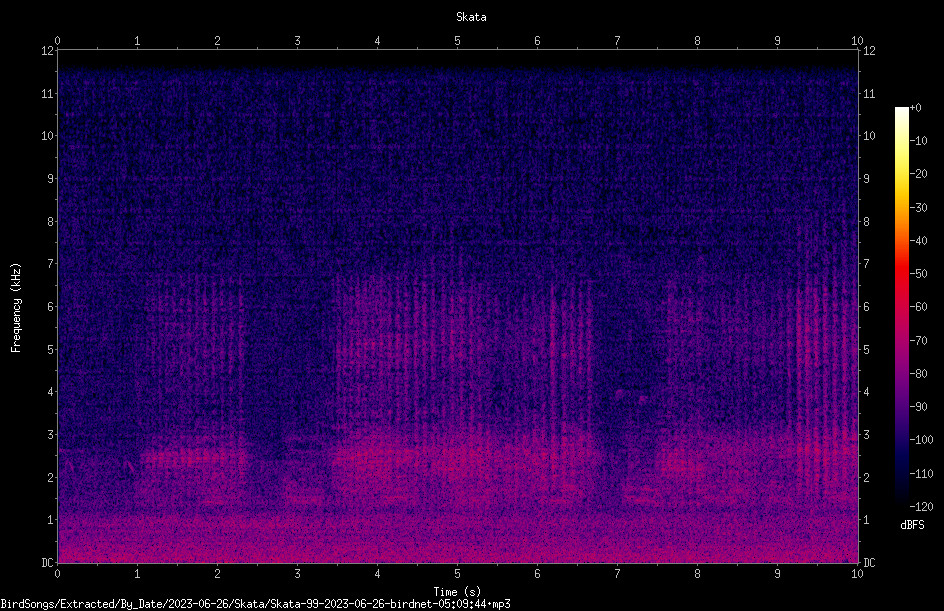Screen dimensions: 944x611
Task: Click the -40 label on the dBFS scale
Action: [919, 241]
